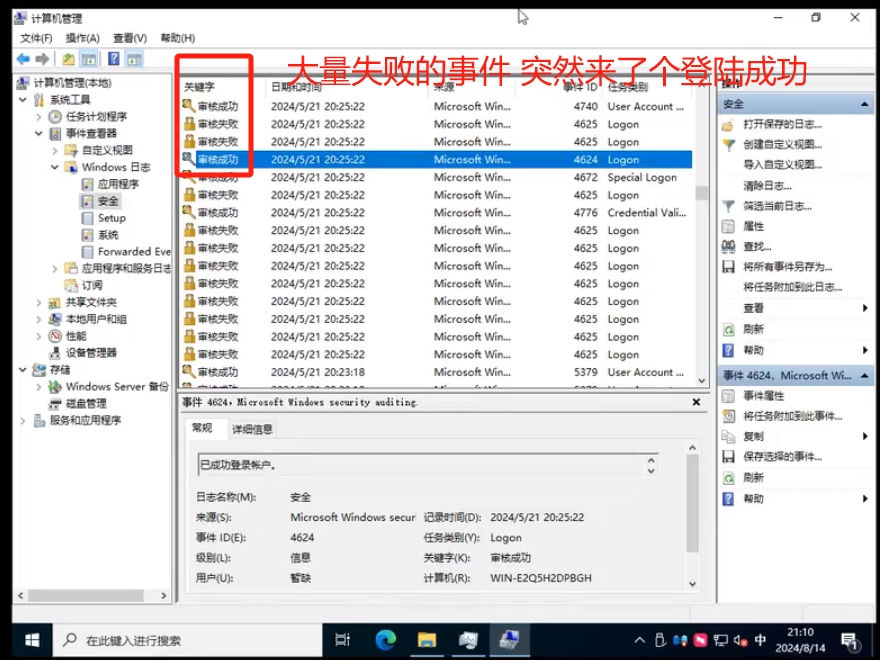
Task: Select event 4672 Special Logon row
Action: coord(436,177)
